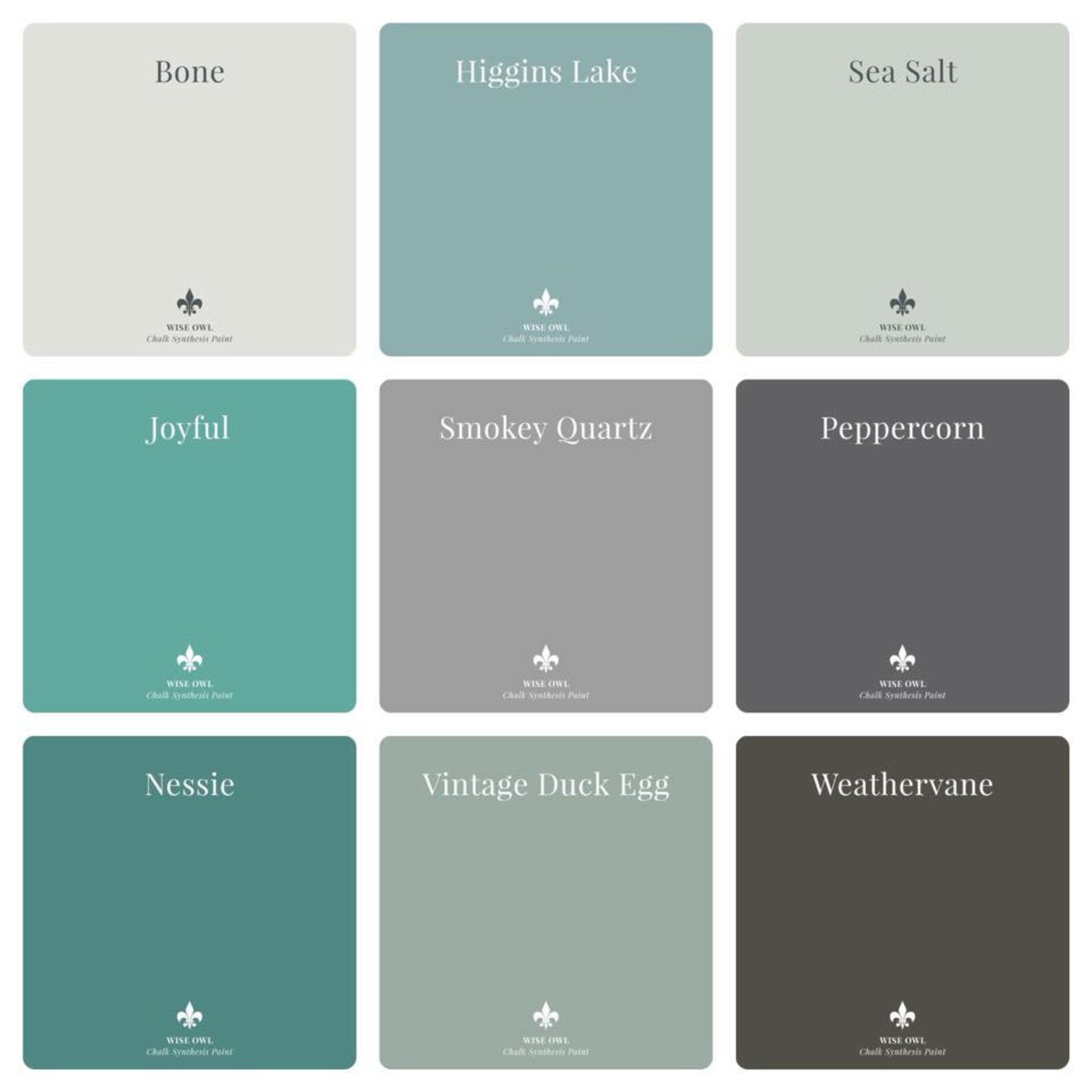This screenshot has width=1092, height=1092.
Task: Click the Peppercorn title text
Action: [902, 430]
